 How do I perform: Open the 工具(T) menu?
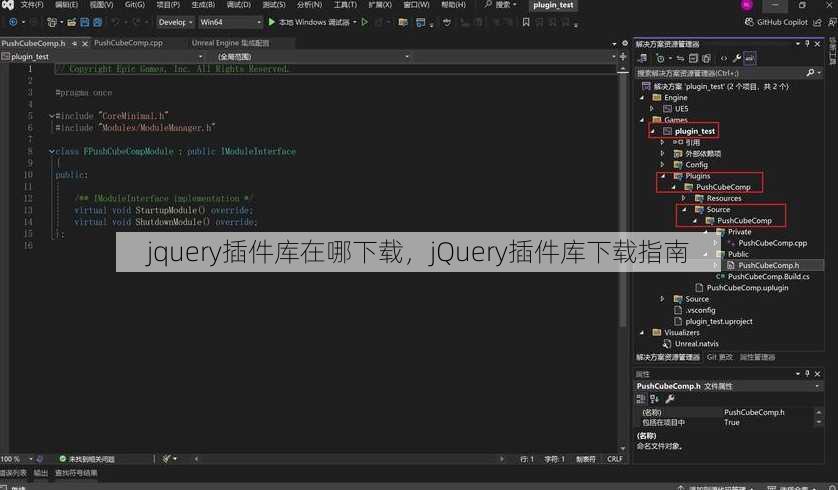tap(345, 5)
